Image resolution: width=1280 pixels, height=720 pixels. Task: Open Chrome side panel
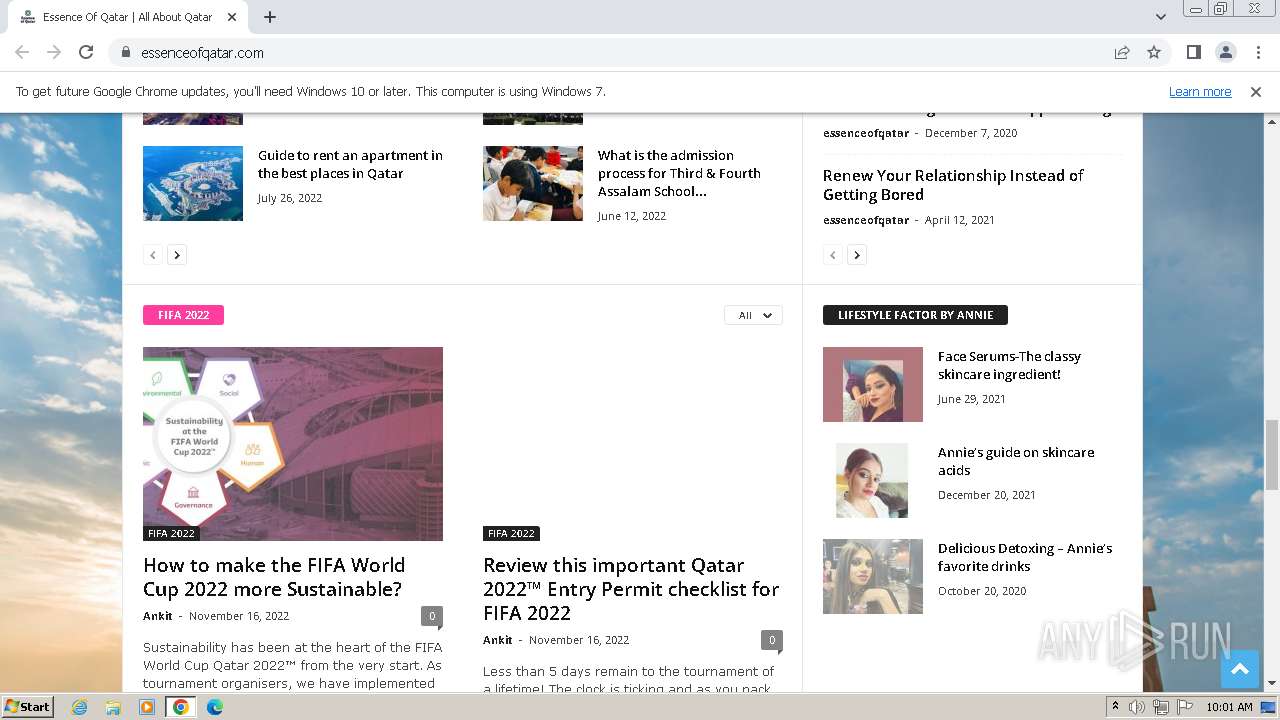1194,52
